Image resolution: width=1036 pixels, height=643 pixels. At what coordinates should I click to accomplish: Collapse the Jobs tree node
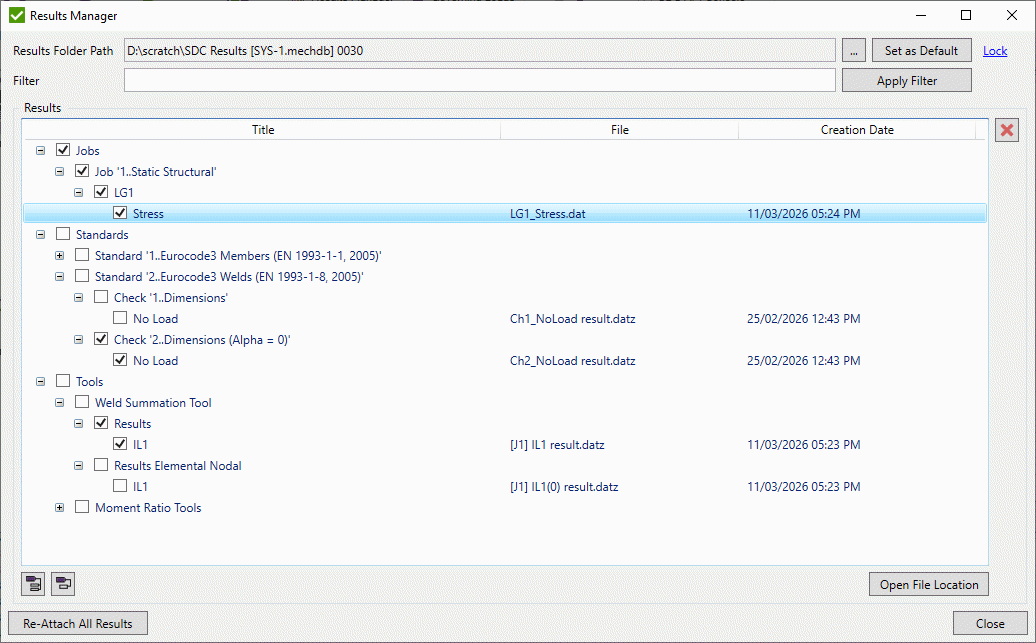[x=40, y=149]
